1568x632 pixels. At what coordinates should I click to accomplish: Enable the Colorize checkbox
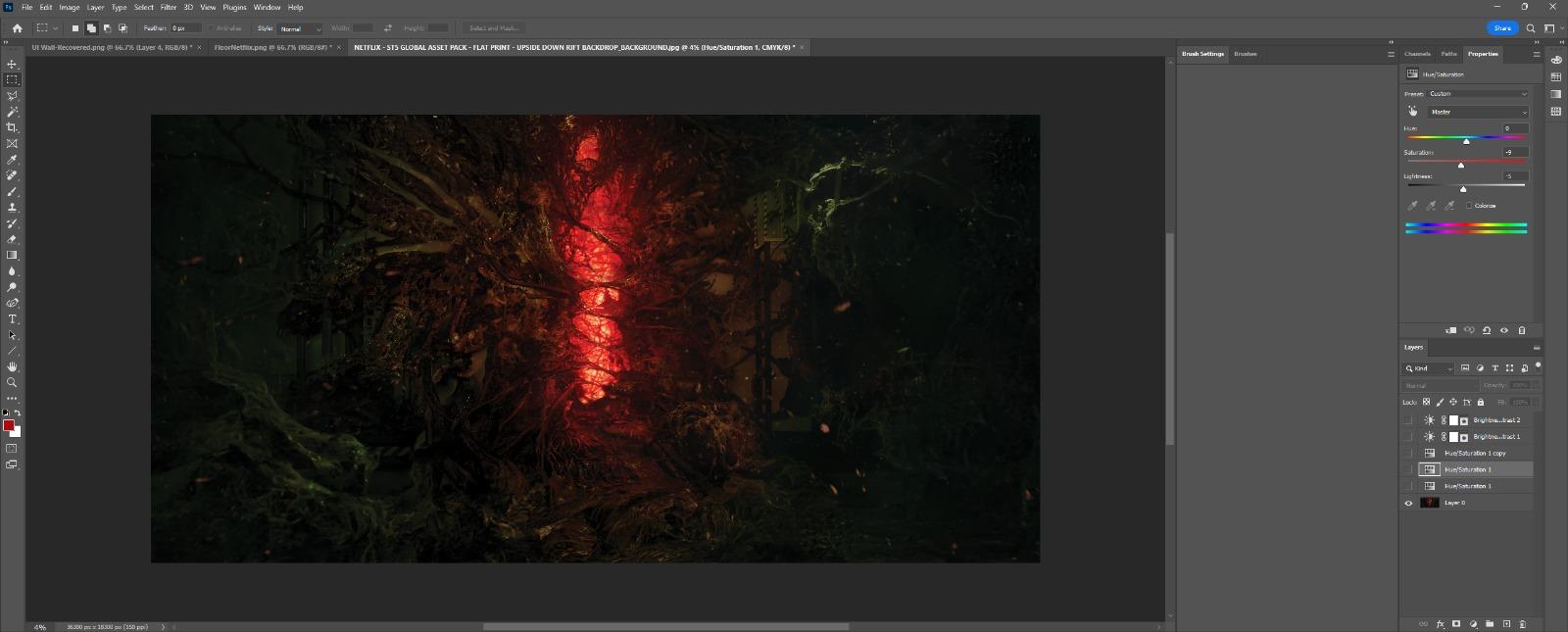click(1469, 206)
